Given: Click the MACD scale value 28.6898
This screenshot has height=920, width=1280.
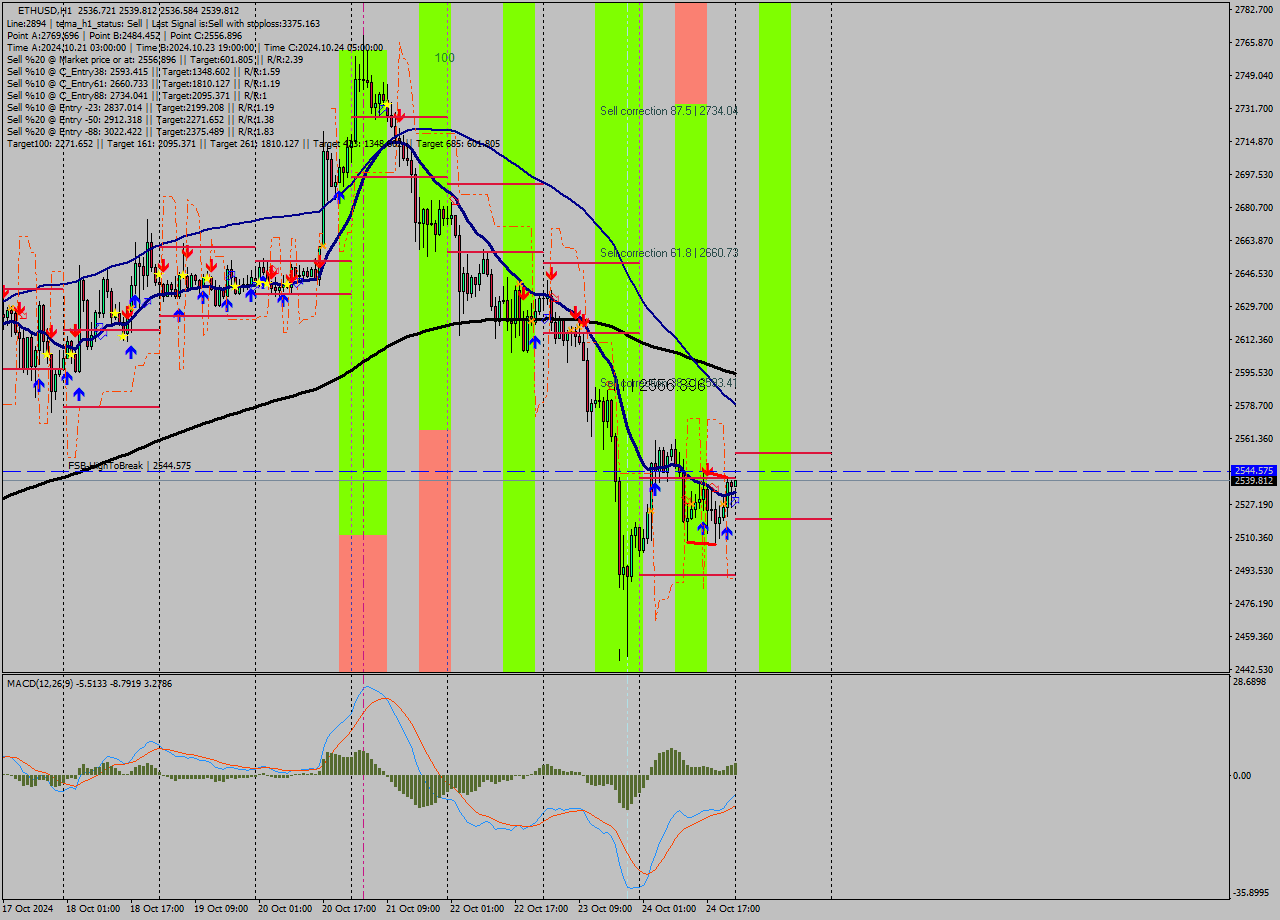Looking at the screenshot, I should coord(1251,681).
